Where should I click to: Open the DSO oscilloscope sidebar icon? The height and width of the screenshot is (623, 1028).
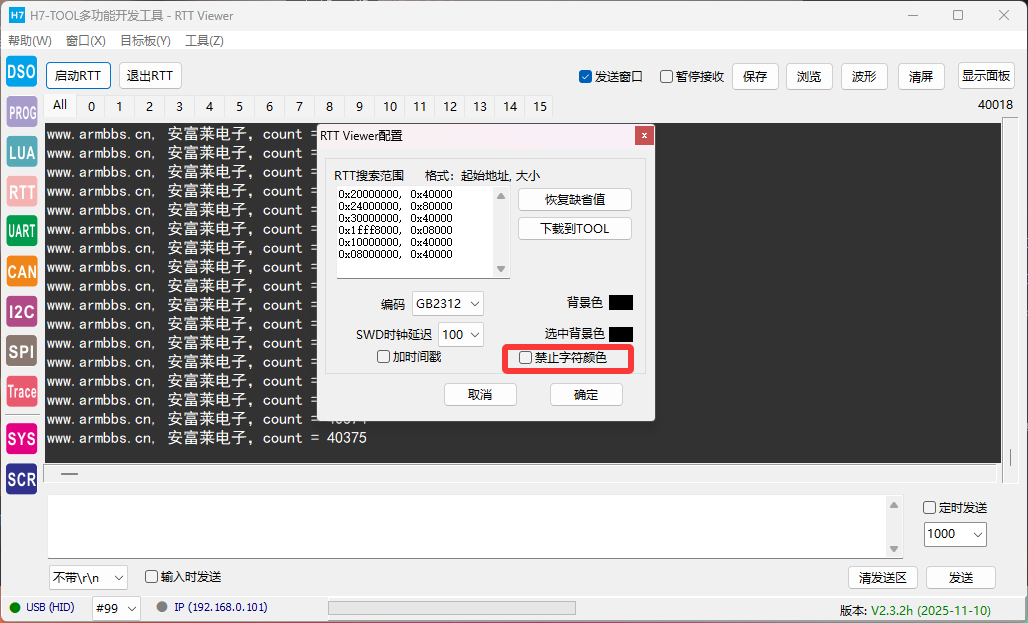coord(21,72)
